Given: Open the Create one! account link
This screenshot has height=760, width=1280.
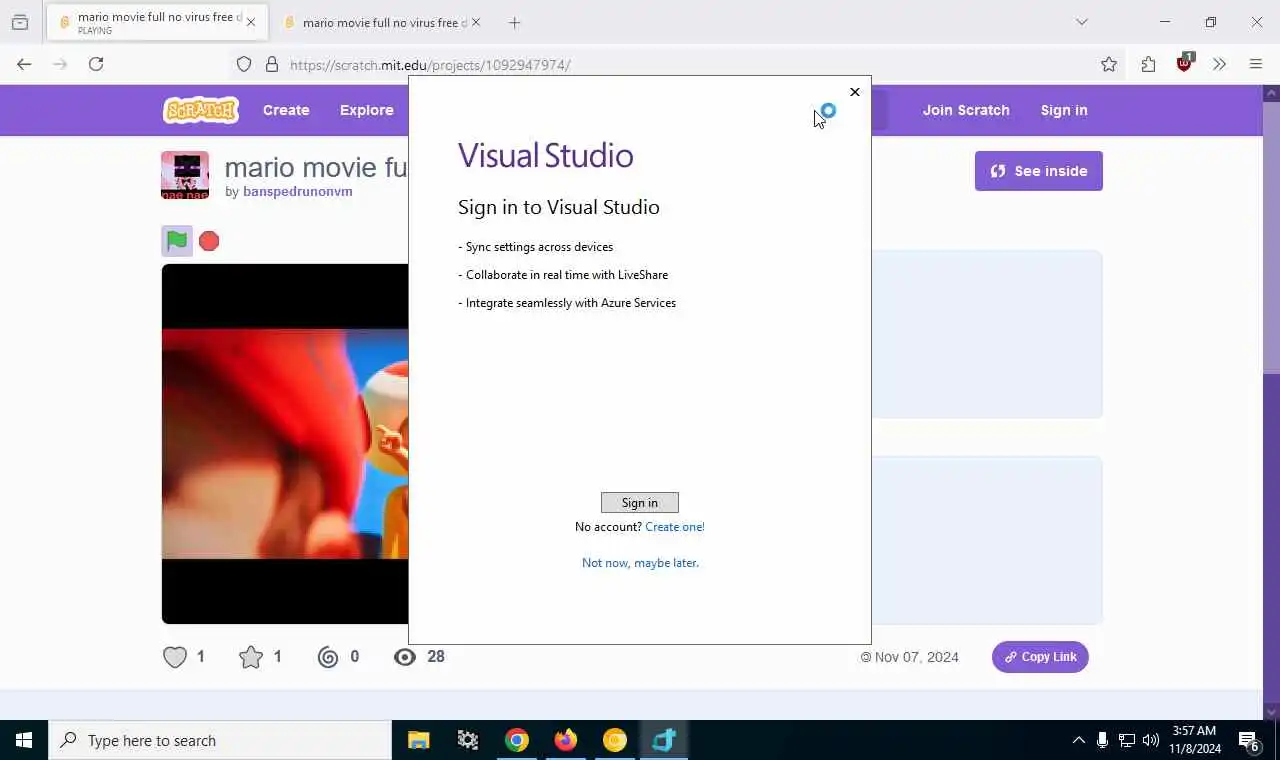Looking at the screenshot, I should [675, 527].
